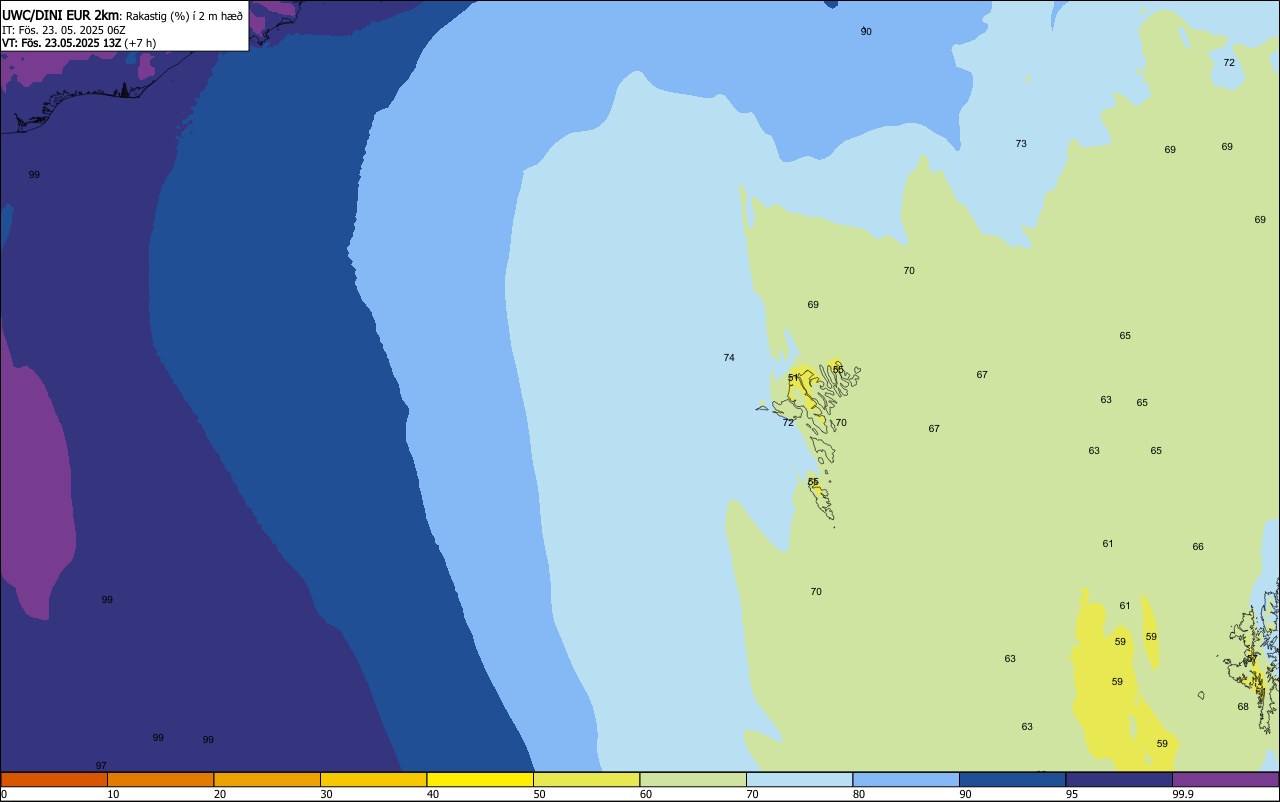
Task: Click the legend tick label 30
Action: pos(326,794)
